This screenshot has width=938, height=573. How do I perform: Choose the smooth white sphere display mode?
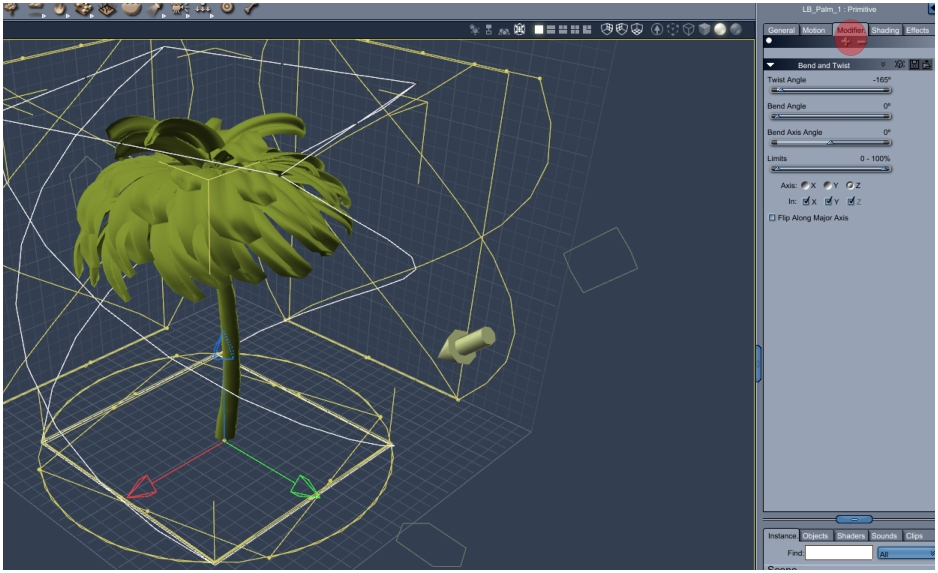[720, 29]
